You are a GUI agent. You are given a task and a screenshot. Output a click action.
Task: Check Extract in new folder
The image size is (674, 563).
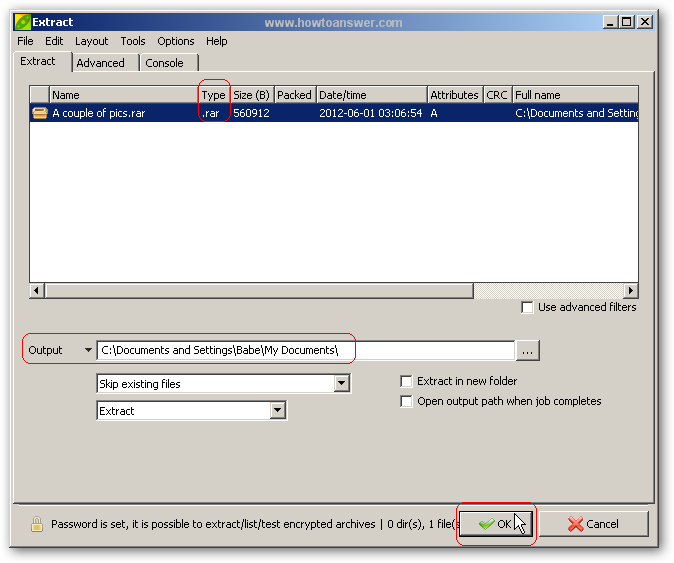click(x=406, y=381)
